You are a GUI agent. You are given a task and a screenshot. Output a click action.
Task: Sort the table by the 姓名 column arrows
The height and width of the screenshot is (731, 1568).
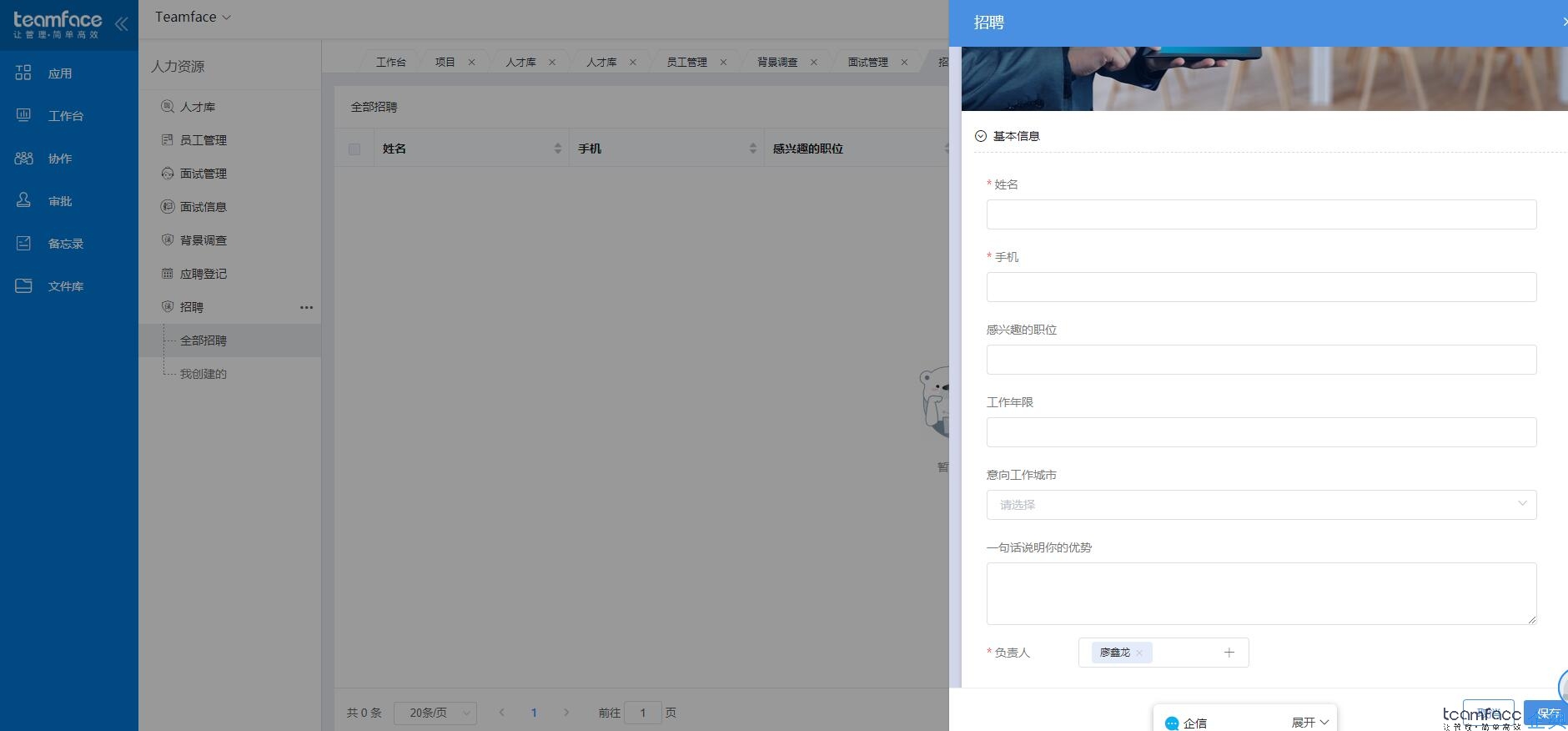tap(558, 149)
